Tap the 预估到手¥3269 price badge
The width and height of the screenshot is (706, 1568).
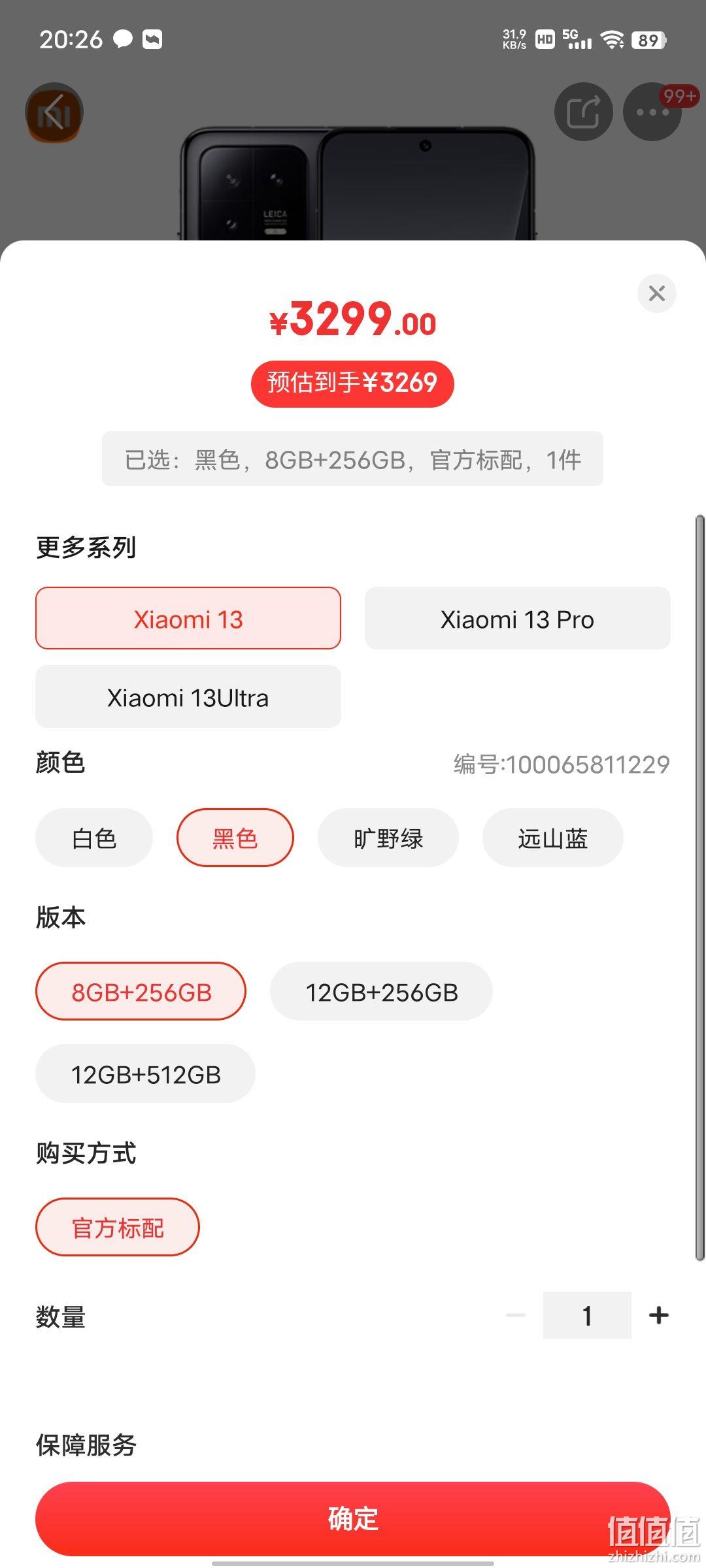tap(352, 384)
